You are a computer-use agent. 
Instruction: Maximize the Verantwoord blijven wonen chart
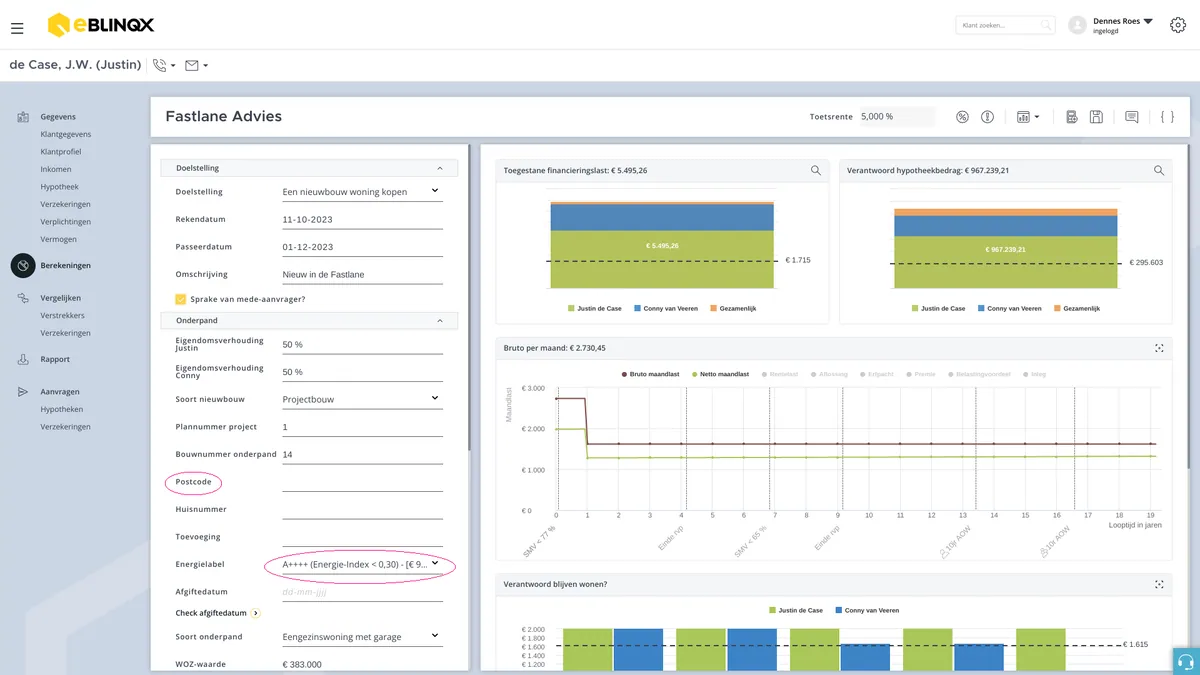1159,584
